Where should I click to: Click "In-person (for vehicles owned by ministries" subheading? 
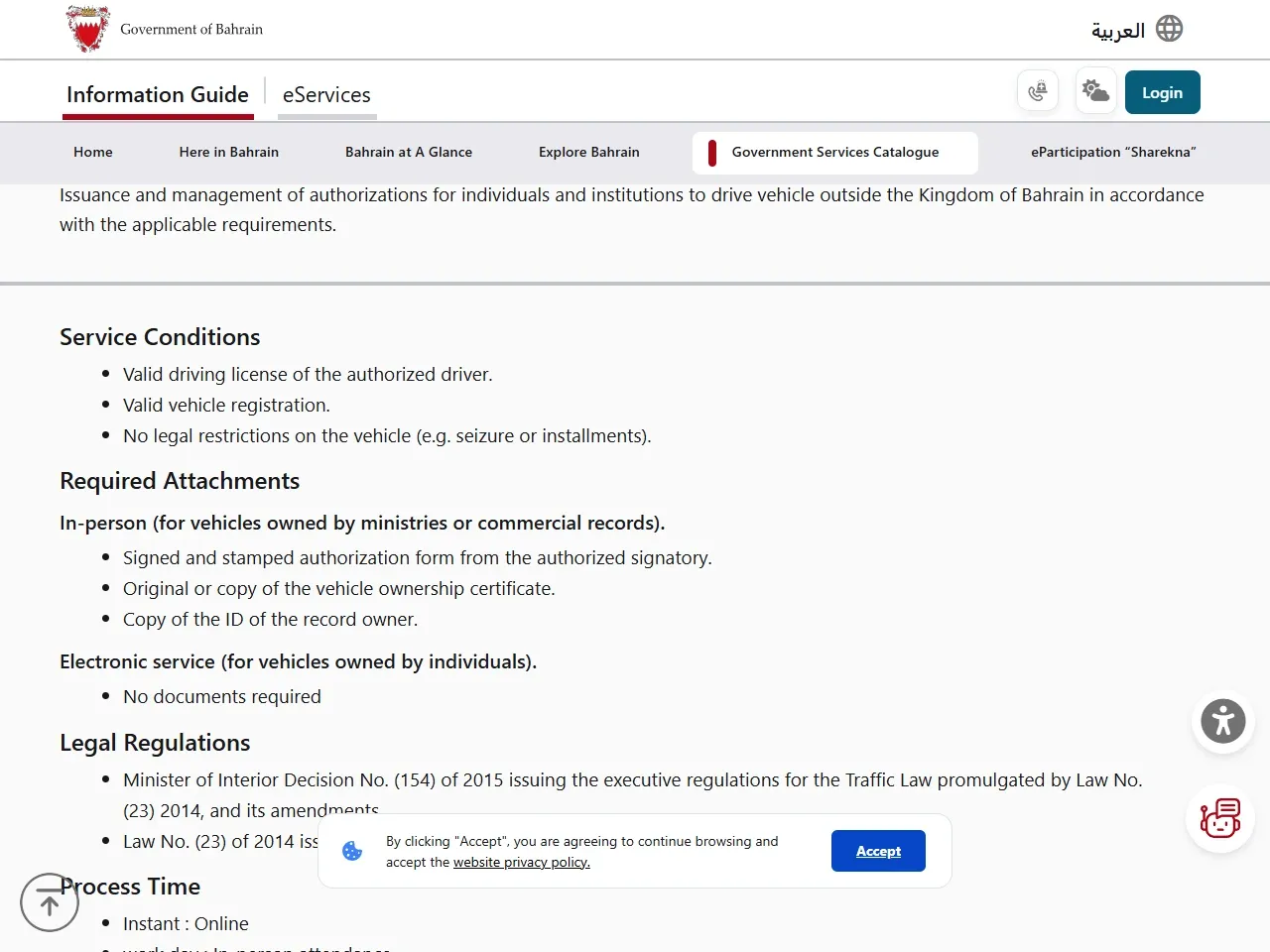click(x=362, y=523)
